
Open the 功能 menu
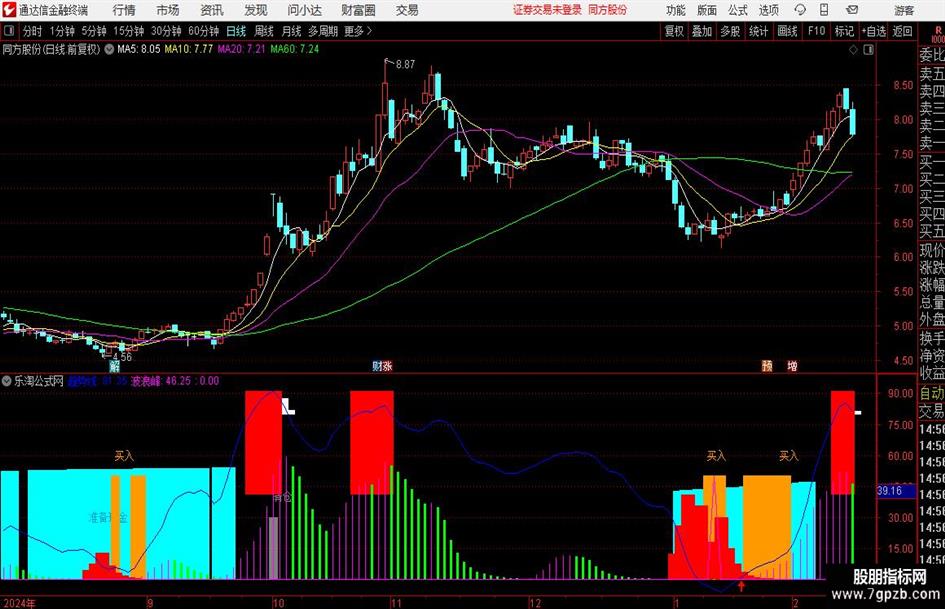676,10
